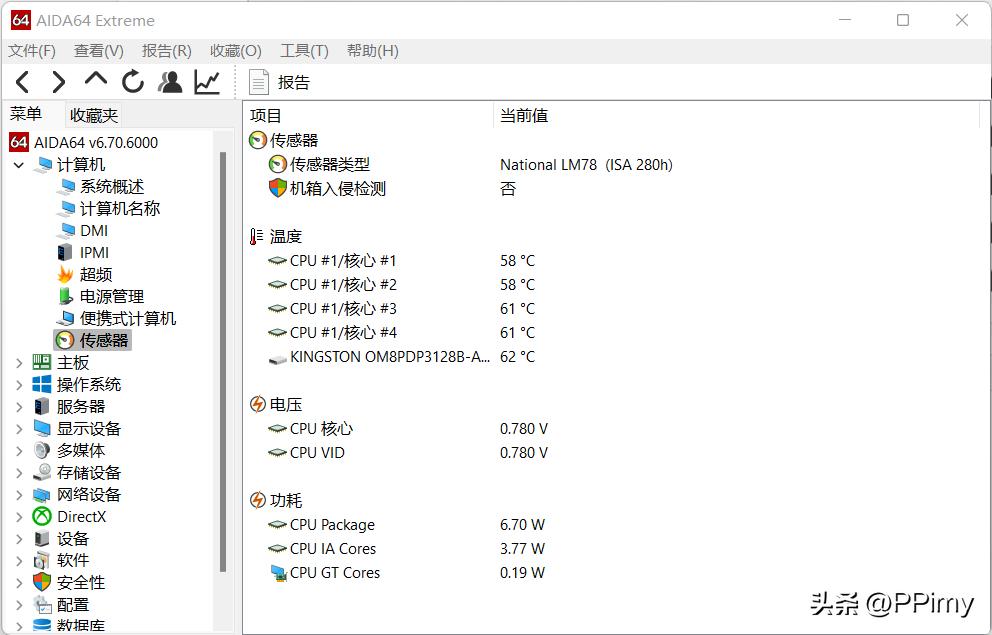Expand the 主板 tree node
The image size is (992, 635).
(x=17, y=362)
